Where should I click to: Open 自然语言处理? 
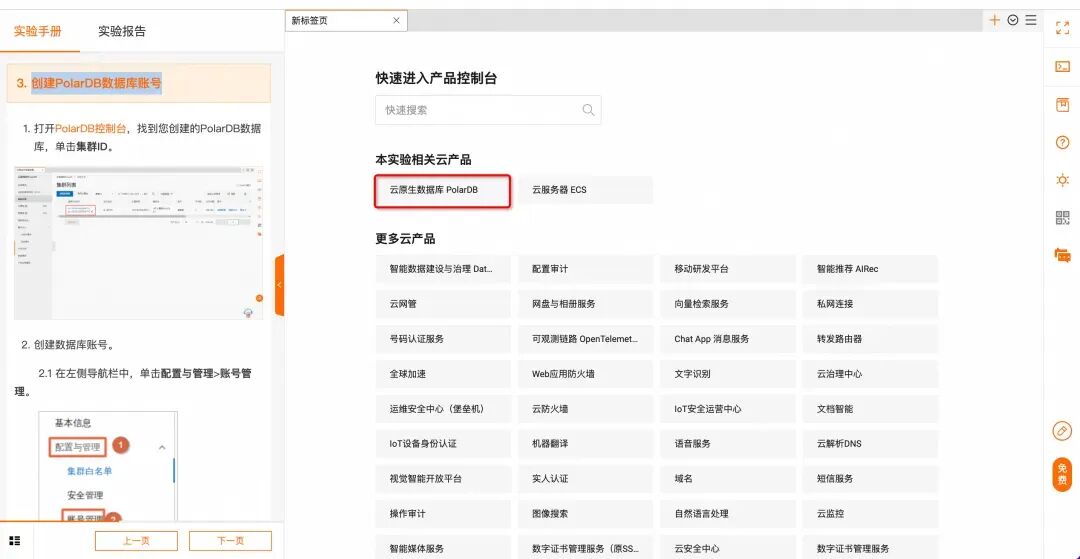pos(728,514)
